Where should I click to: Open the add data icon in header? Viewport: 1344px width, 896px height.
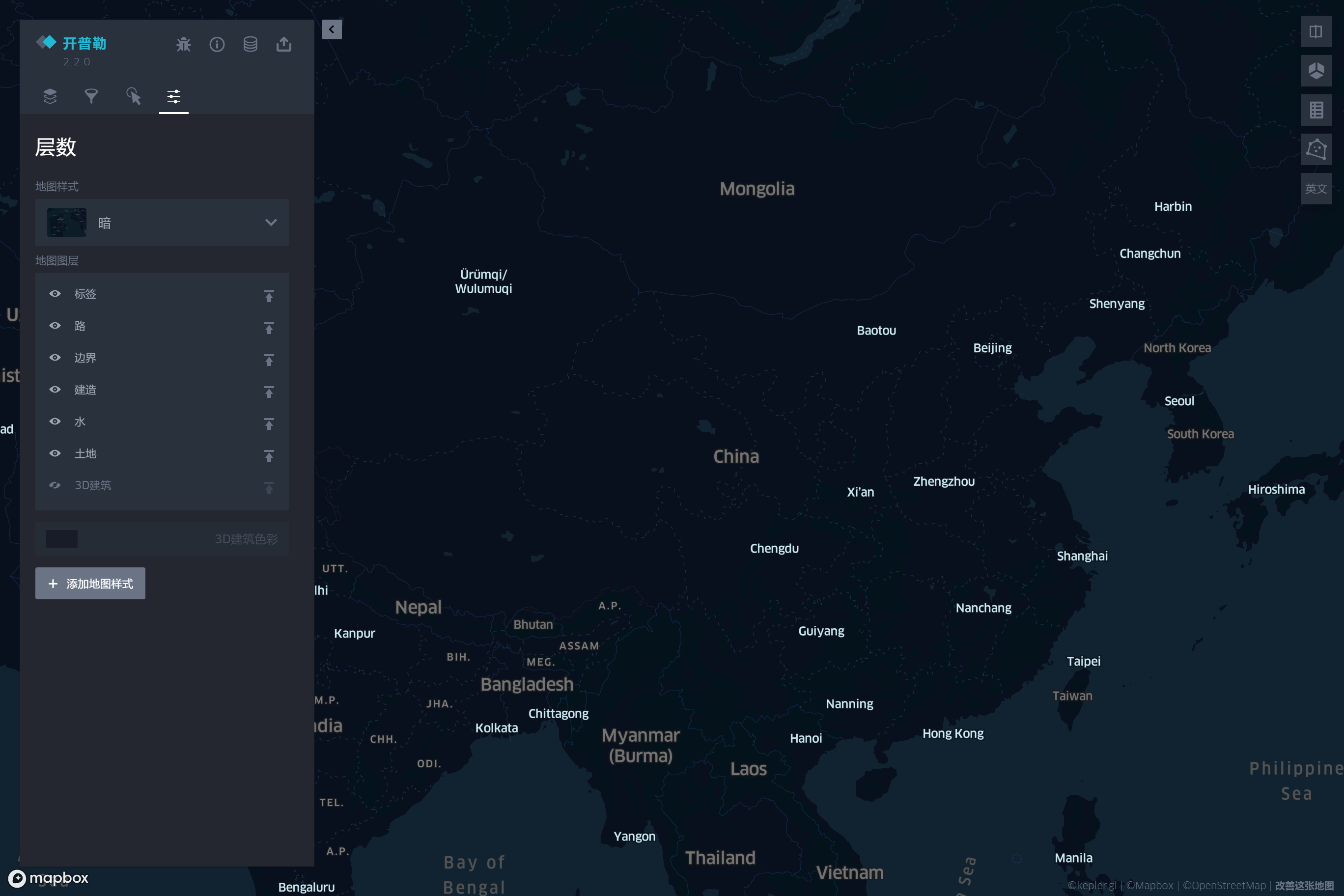251,44
